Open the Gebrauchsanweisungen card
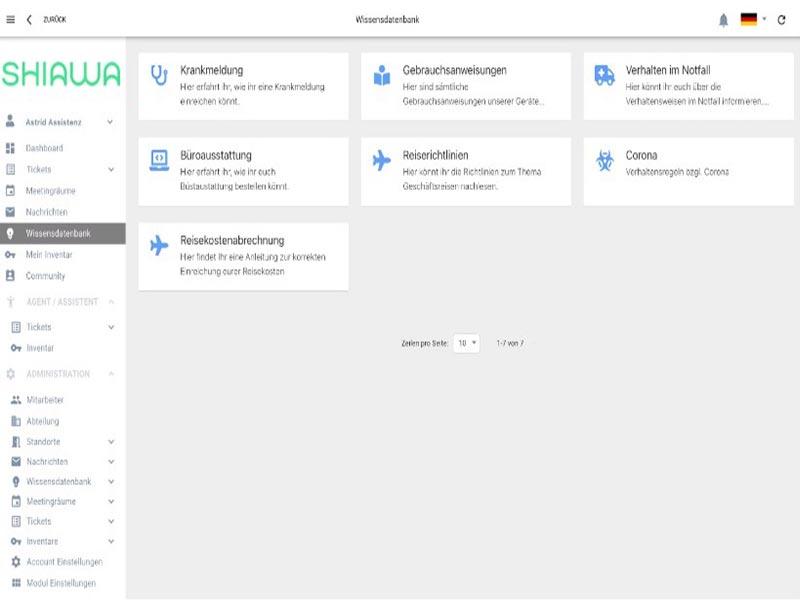 (466, 86)
